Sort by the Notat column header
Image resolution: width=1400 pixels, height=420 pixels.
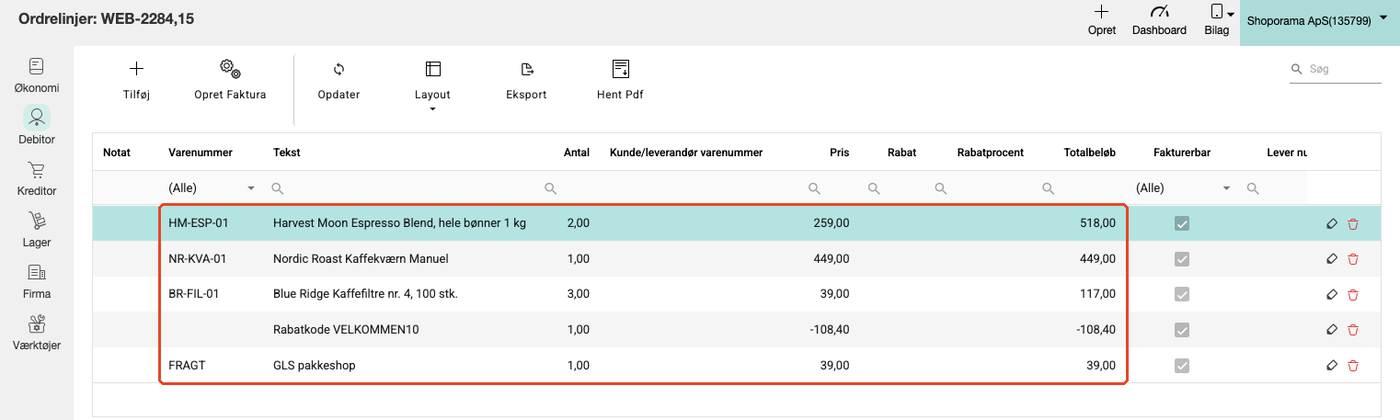[117, 152]
